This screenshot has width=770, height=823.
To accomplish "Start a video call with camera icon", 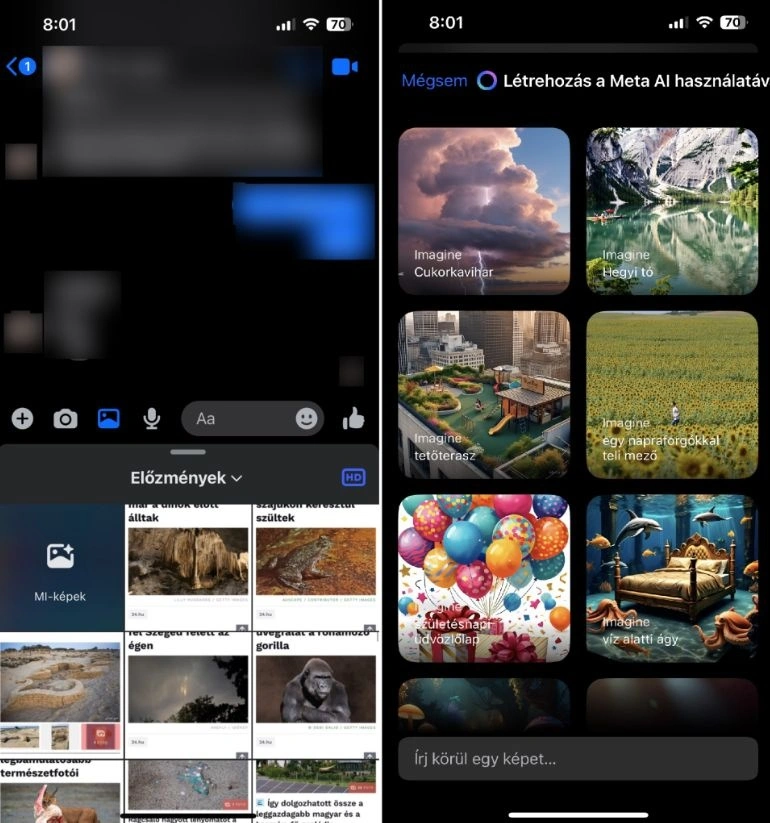I will pyautogui.click(x=344, y=67).
